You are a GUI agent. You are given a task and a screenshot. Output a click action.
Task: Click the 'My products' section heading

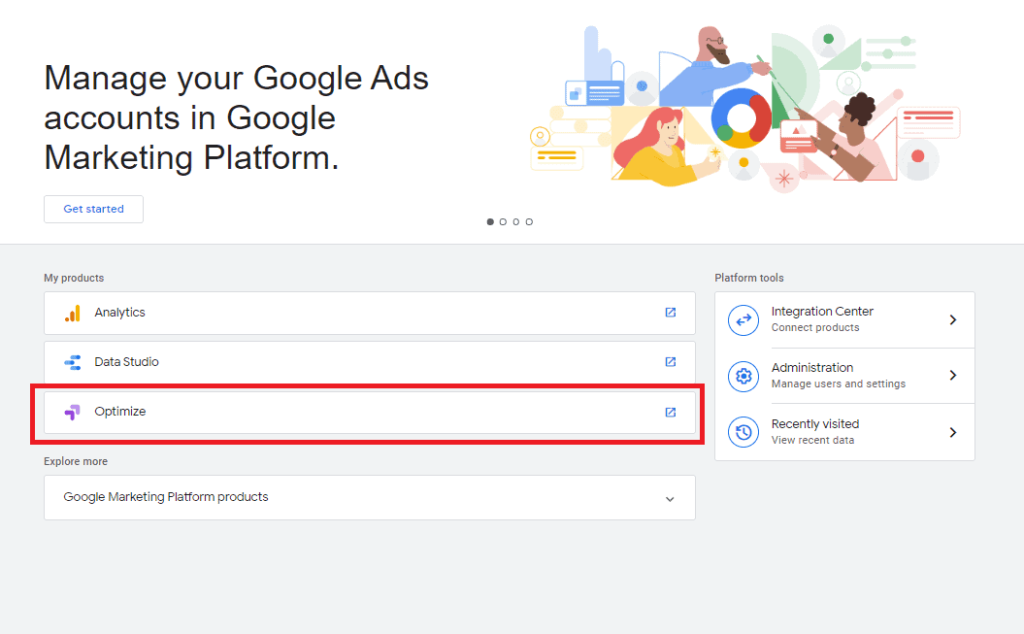74,278
